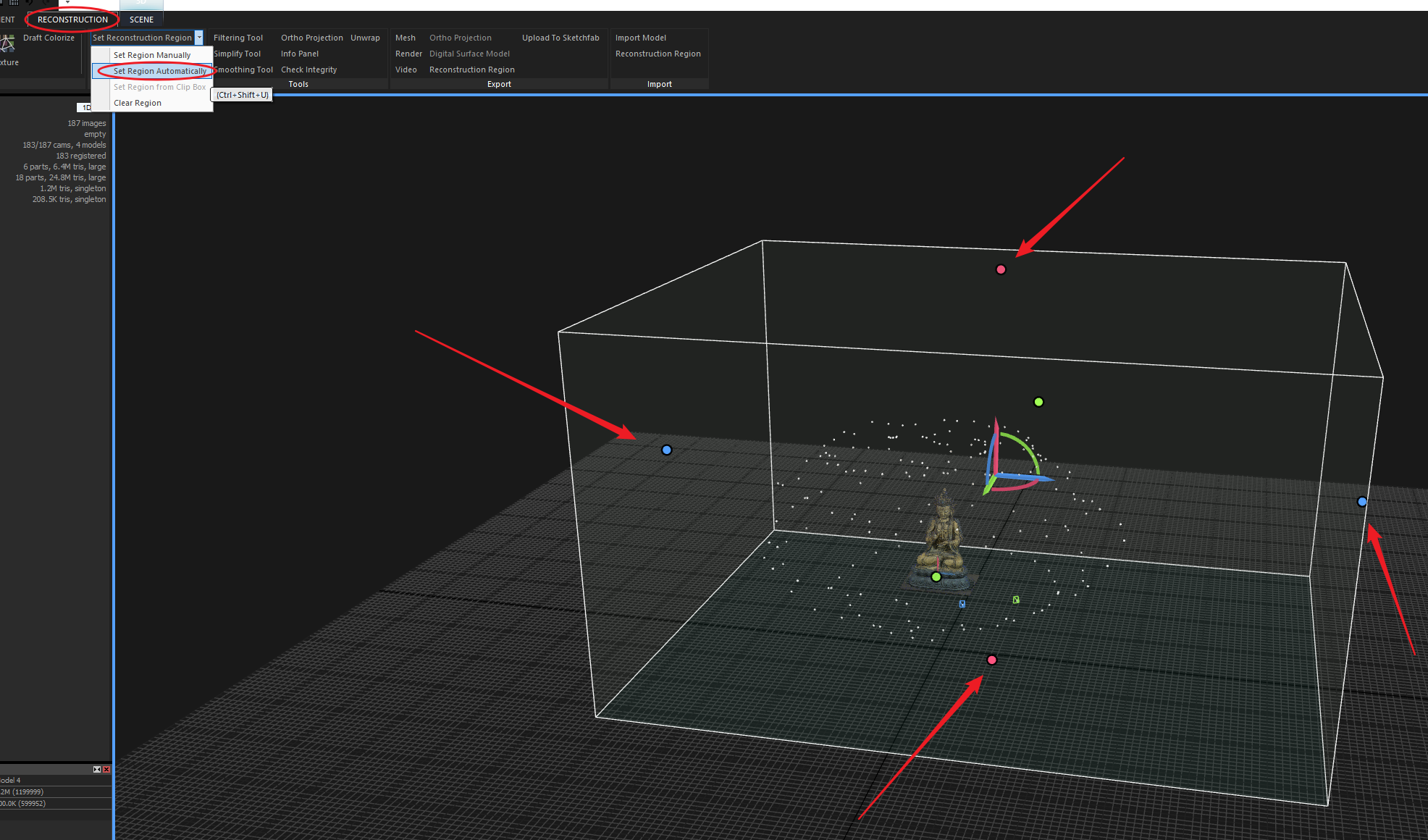Click the Filtering Tool button

pos(238,38)
